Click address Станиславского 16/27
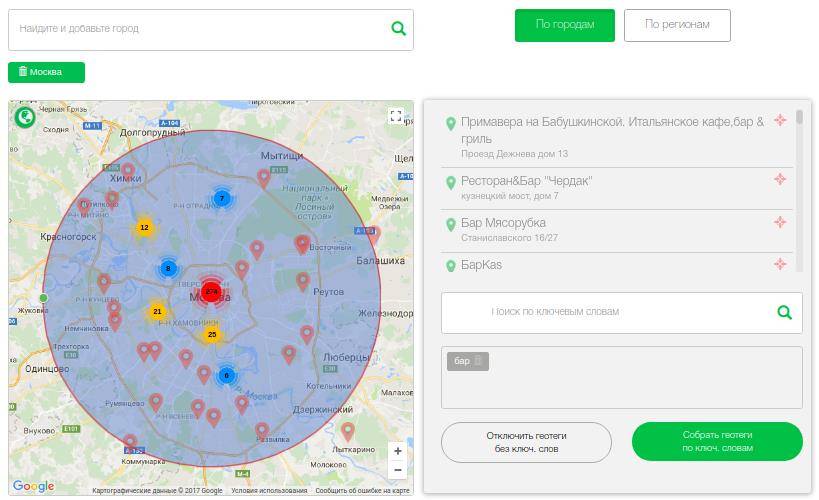The height and width of the screenshot is (500, 819). [x=509, y=238]
